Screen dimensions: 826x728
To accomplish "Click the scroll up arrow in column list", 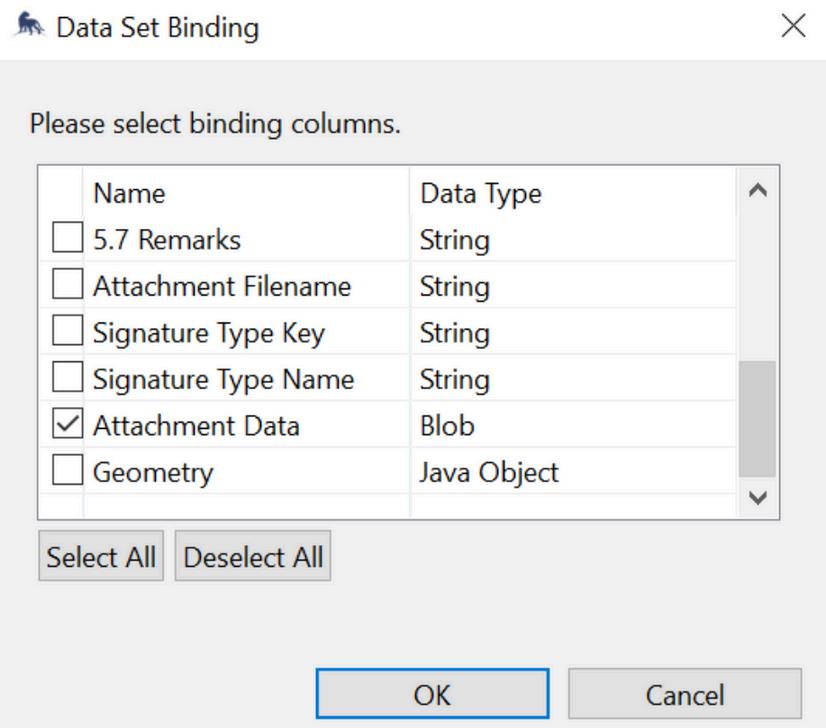I will (757, 190).
